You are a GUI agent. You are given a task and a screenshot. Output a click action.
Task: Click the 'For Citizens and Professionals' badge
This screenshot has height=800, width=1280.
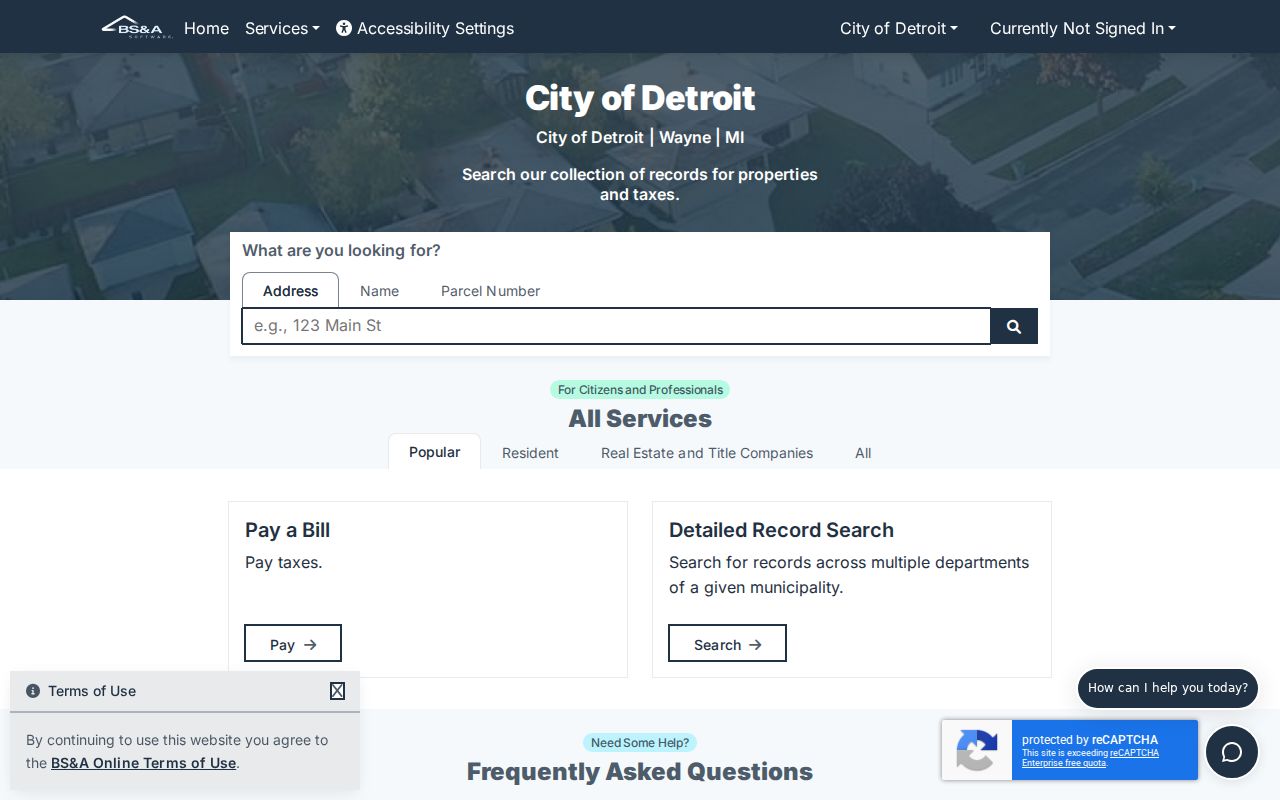[640, 390]
